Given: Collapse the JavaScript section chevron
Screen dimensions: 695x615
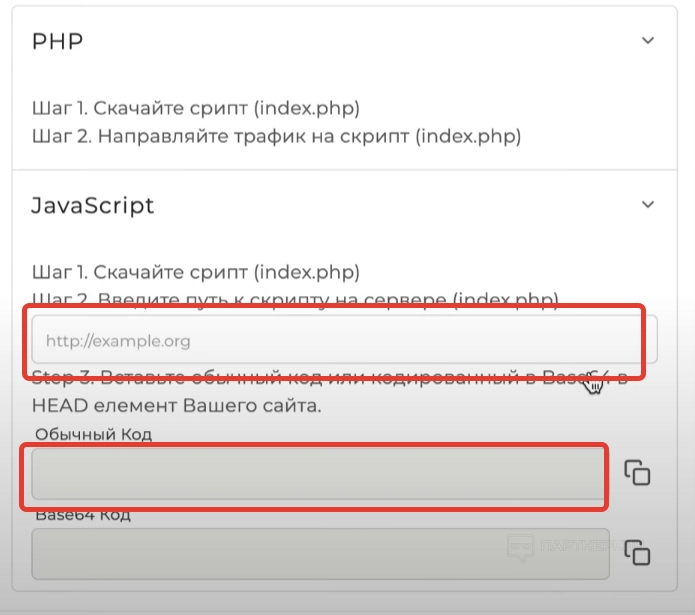Looking at the screenshot, I should click(648, 204).
